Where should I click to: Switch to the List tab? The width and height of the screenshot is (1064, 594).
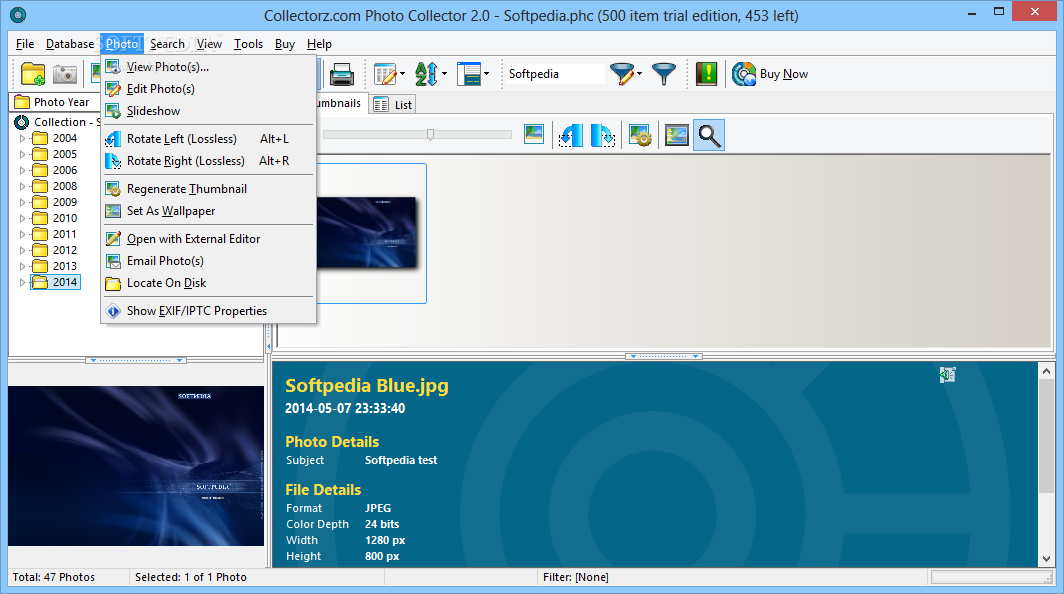[392, 105]
